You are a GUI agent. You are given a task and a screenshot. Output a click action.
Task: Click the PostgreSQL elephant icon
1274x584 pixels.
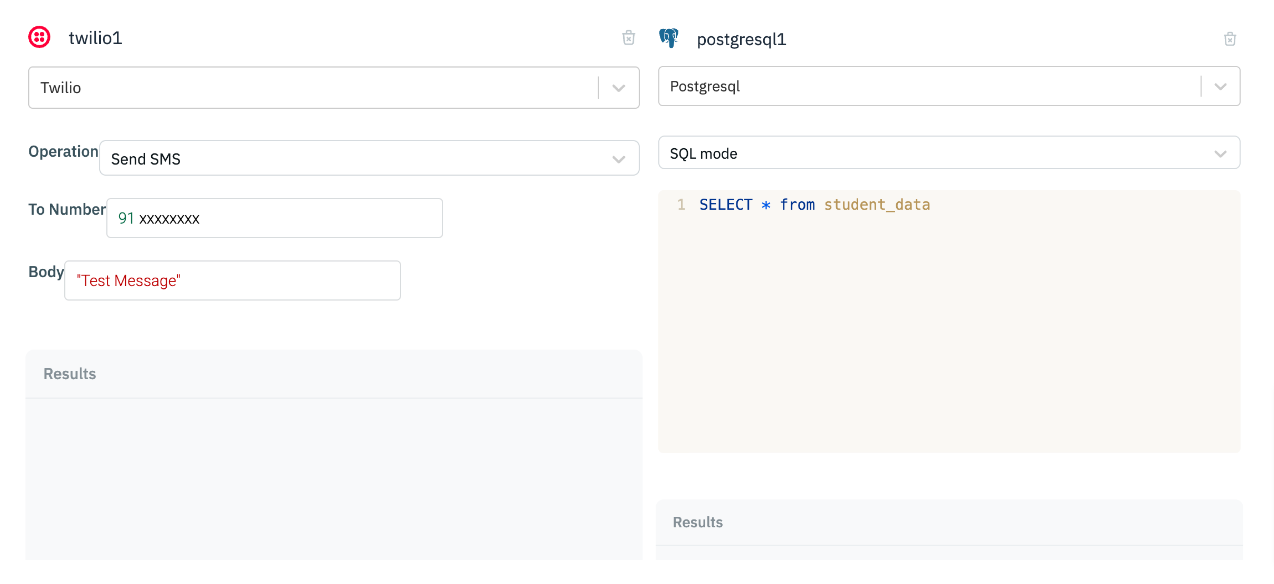coord(669,38)
